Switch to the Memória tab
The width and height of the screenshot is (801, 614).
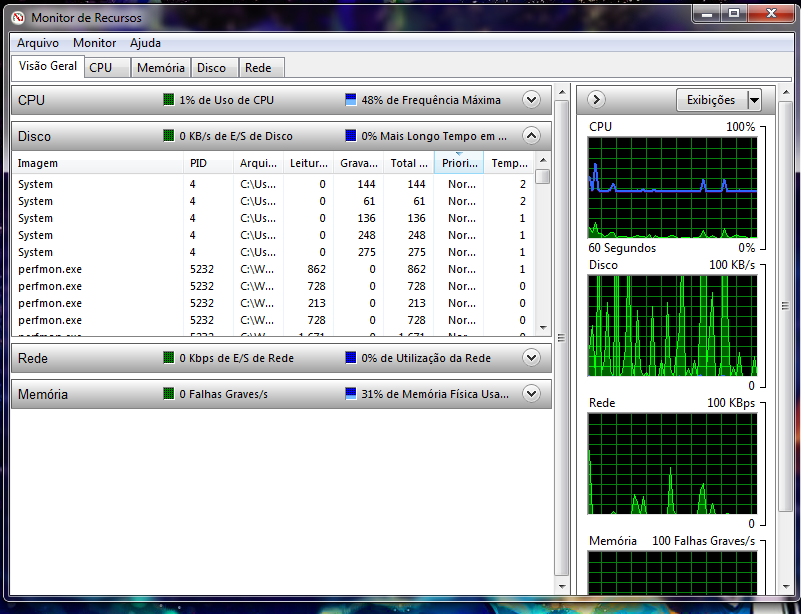point(160,67)
